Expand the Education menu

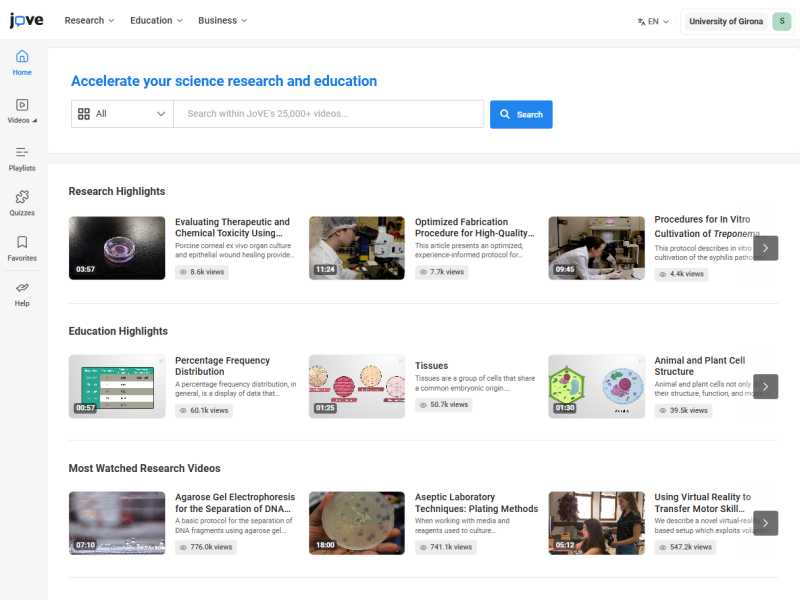point(156,20)
